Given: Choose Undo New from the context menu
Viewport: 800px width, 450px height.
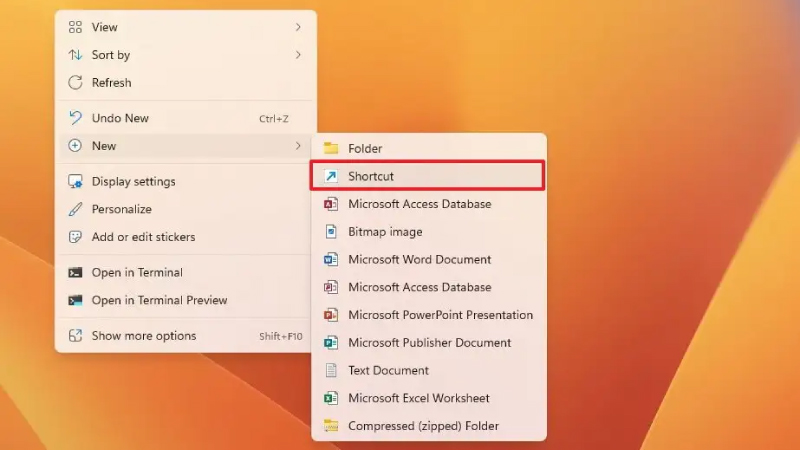Looking at the screenshot, I should [185, 118].
